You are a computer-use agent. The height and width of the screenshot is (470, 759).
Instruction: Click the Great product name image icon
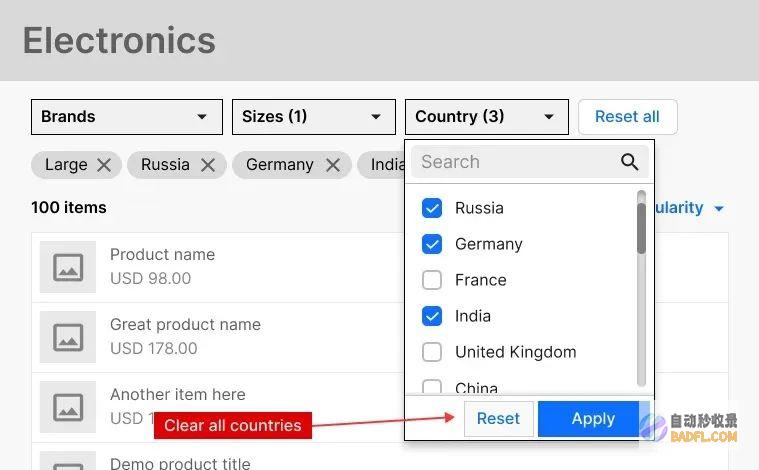pyautogui.click(x=68, y=337)
